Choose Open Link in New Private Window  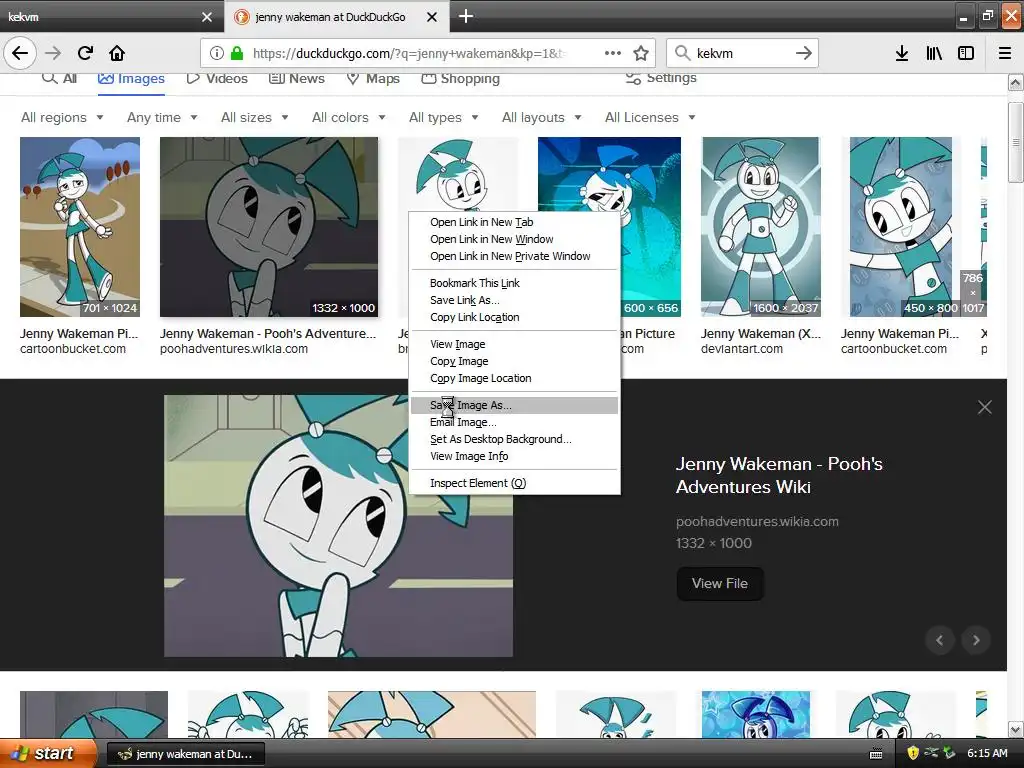pyautogui.click(x=514, y=256)
